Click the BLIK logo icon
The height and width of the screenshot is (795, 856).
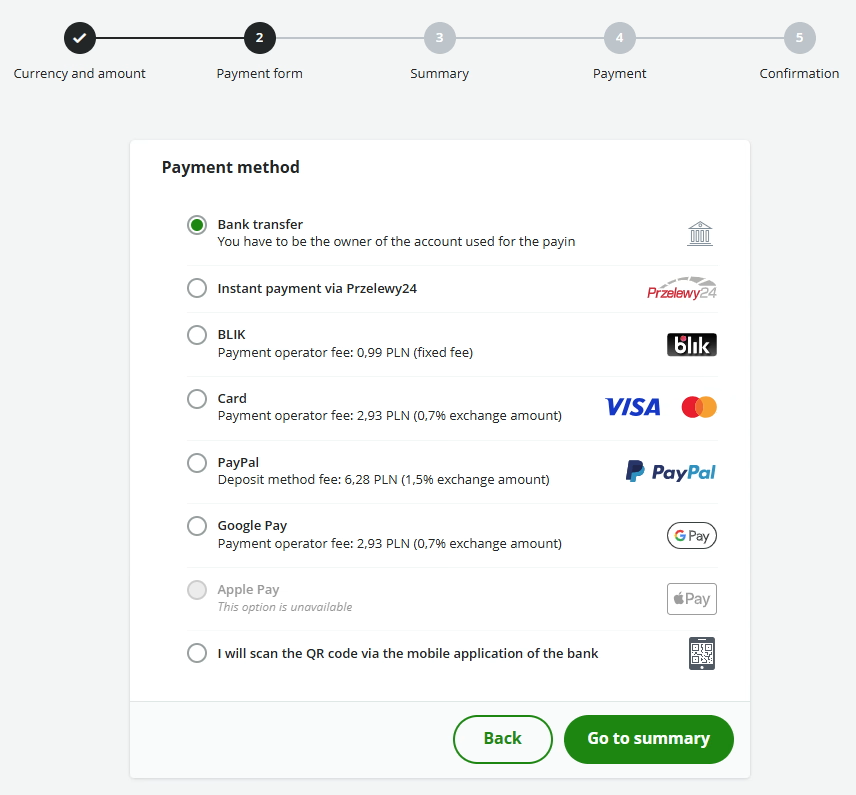pyautogui.click(x=691, y=345)
